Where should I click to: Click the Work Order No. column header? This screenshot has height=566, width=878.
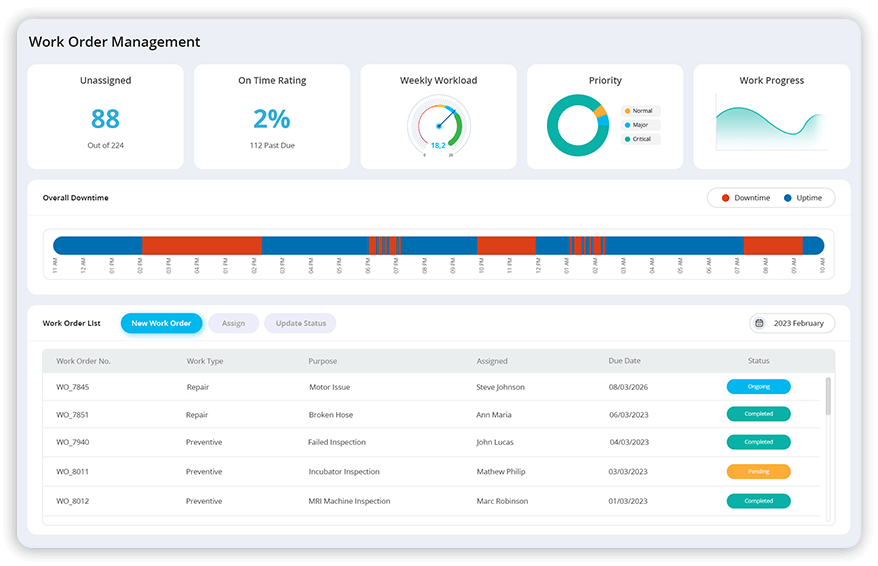82,361
